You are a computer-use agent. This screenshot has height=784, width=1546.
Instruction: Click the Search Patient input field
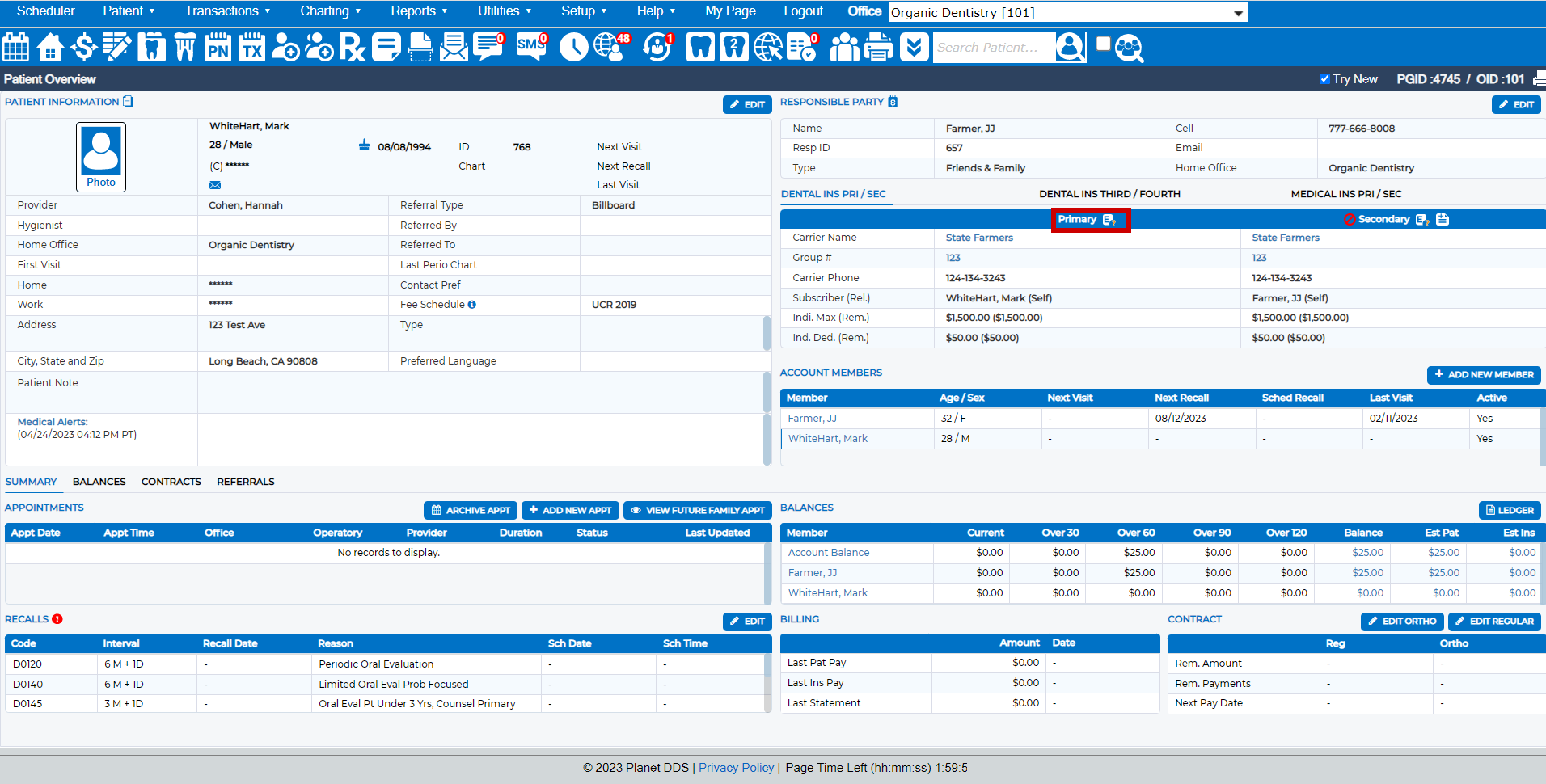[994, 48]
